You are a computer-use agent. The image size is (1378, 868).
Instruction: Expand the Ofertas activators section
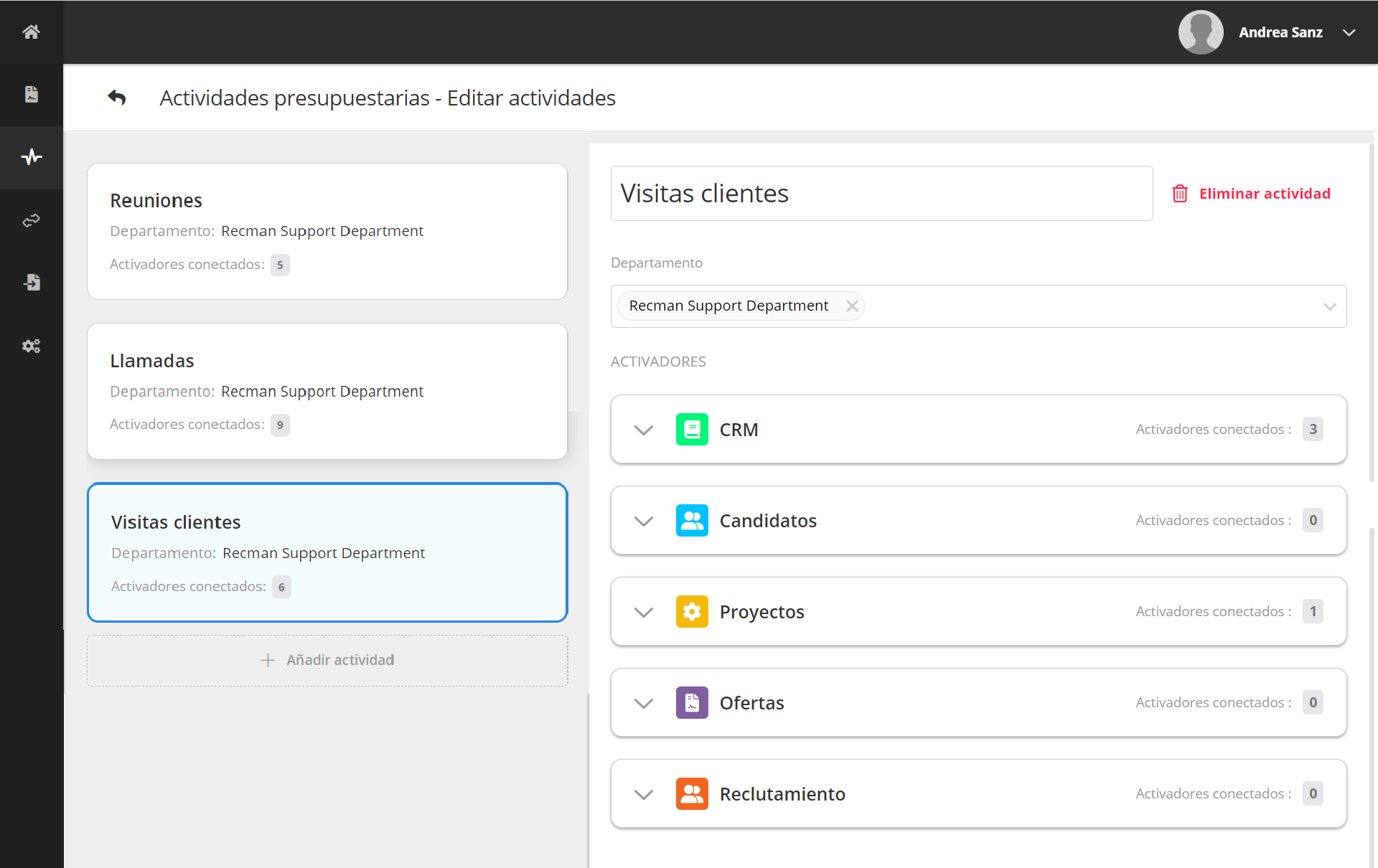(x=644, y=703)
